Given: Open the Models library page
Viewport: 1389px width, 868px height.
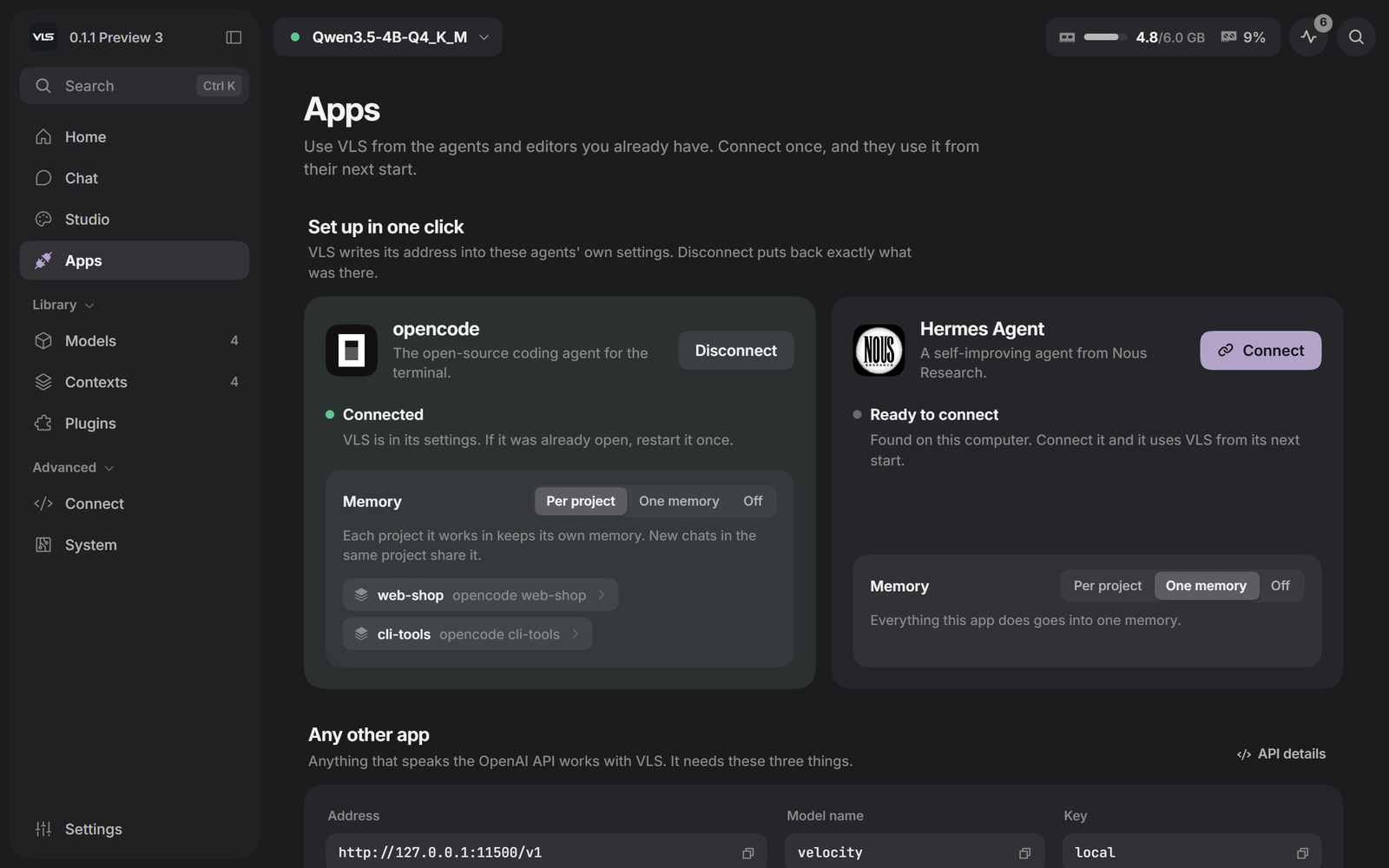Looking at the screenshot, I should [135, 341].
